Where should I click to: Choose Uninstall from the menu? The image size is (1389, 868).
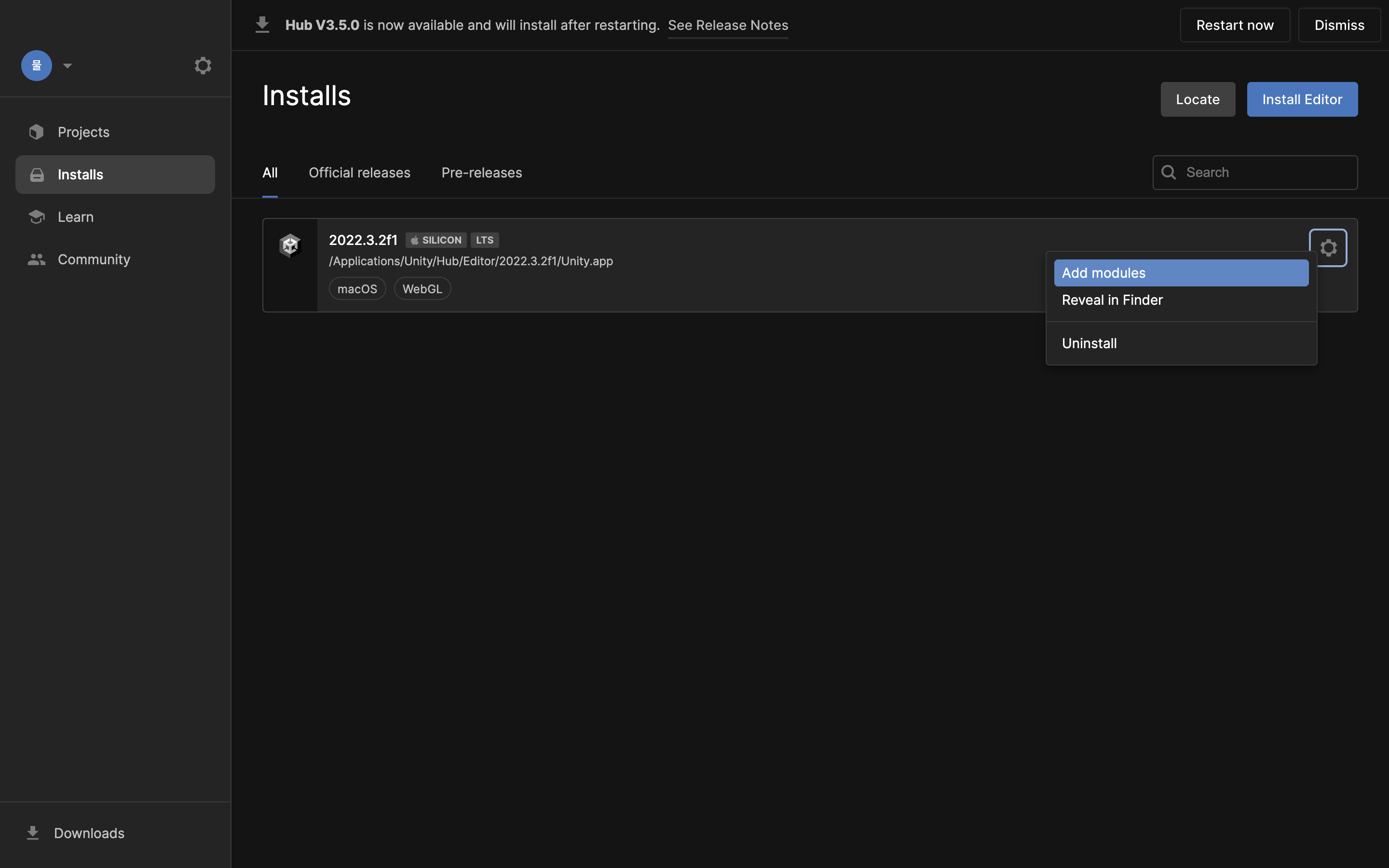click(1181, 343)
